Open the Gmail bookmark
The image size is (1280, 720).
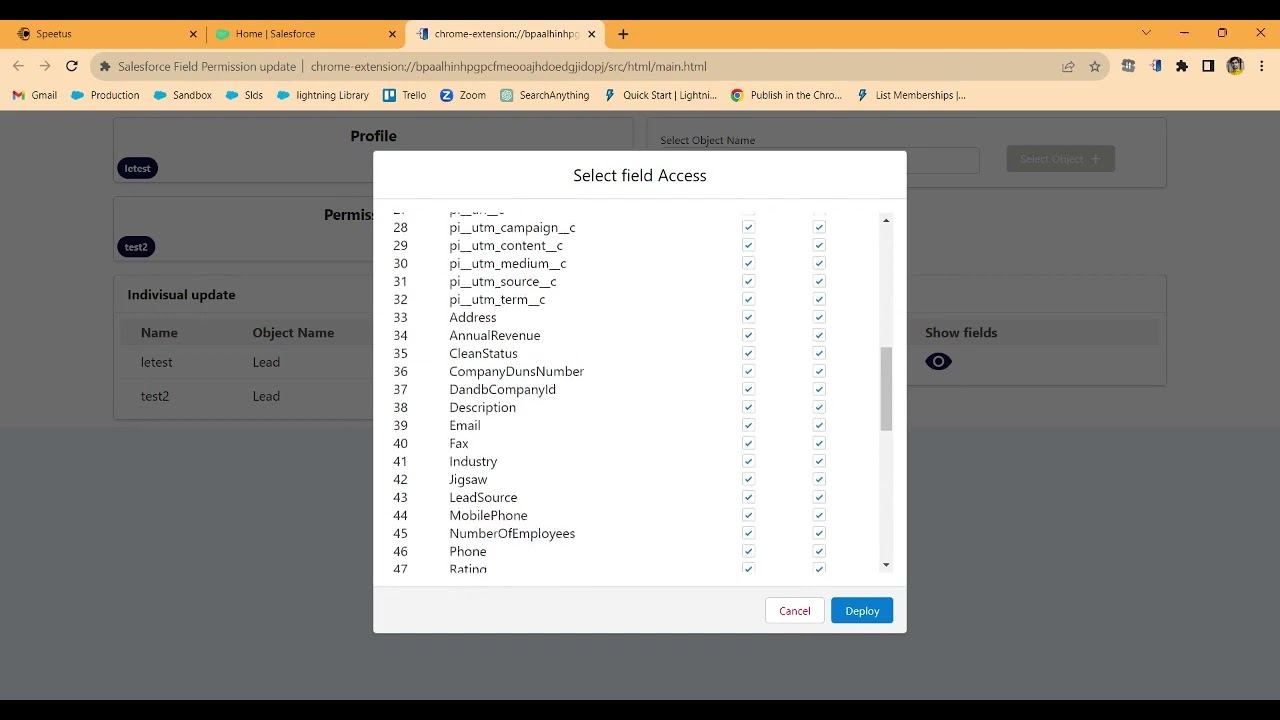pyautogui.click(x=35, y=95)
